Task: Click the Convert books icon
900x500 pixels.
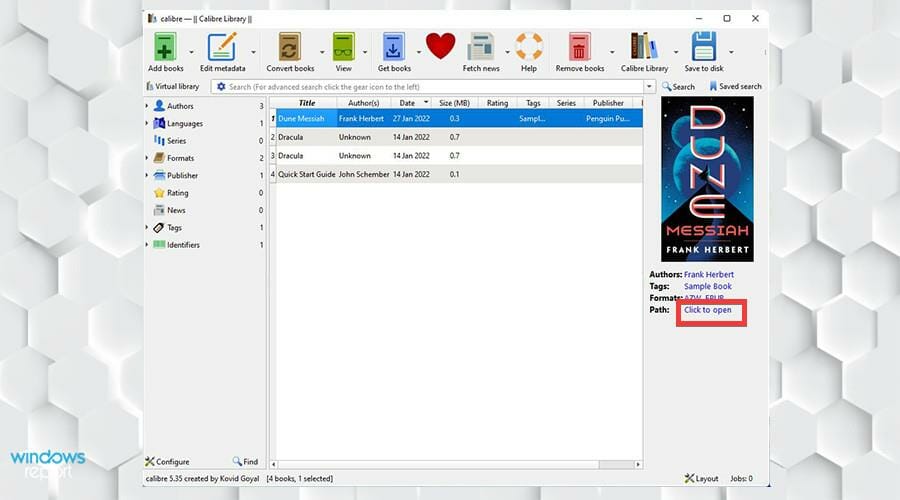Action: coord(289,46)
